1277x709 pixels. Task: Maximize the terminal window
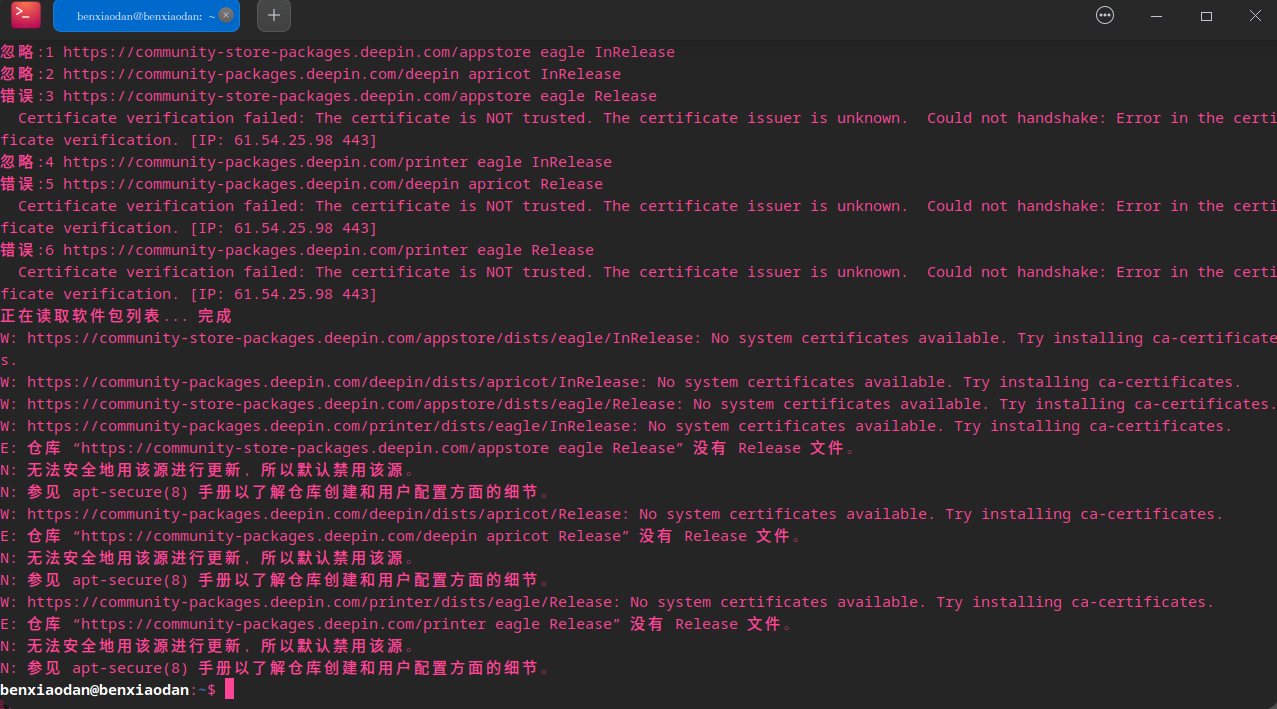1206,16
